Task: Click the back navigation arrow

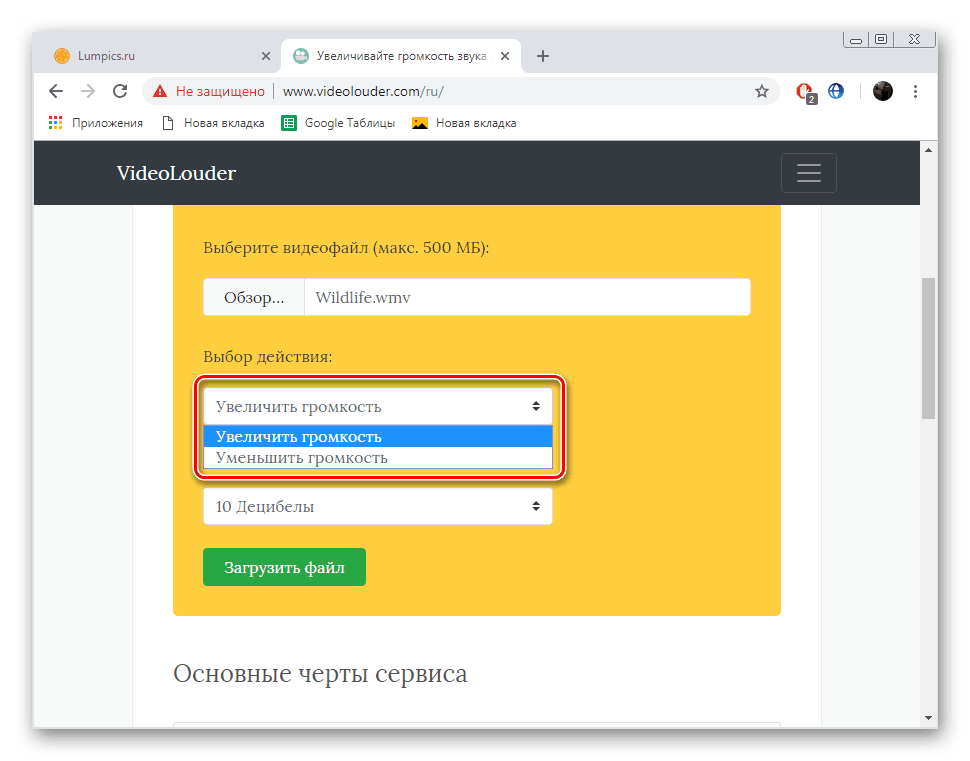Action: click(56, 91)
